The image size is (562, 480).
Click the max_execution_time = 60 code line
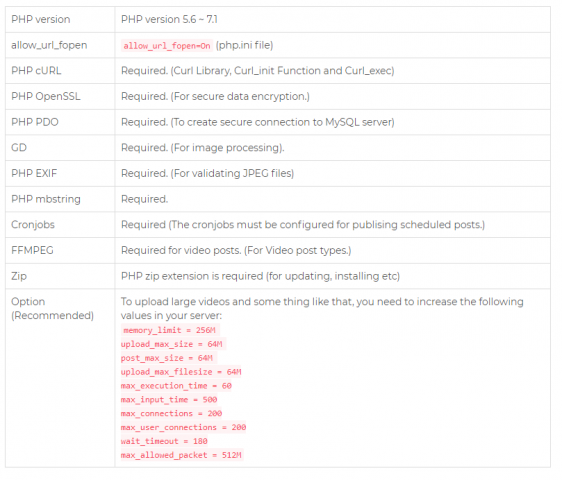(x=176, y=386)
